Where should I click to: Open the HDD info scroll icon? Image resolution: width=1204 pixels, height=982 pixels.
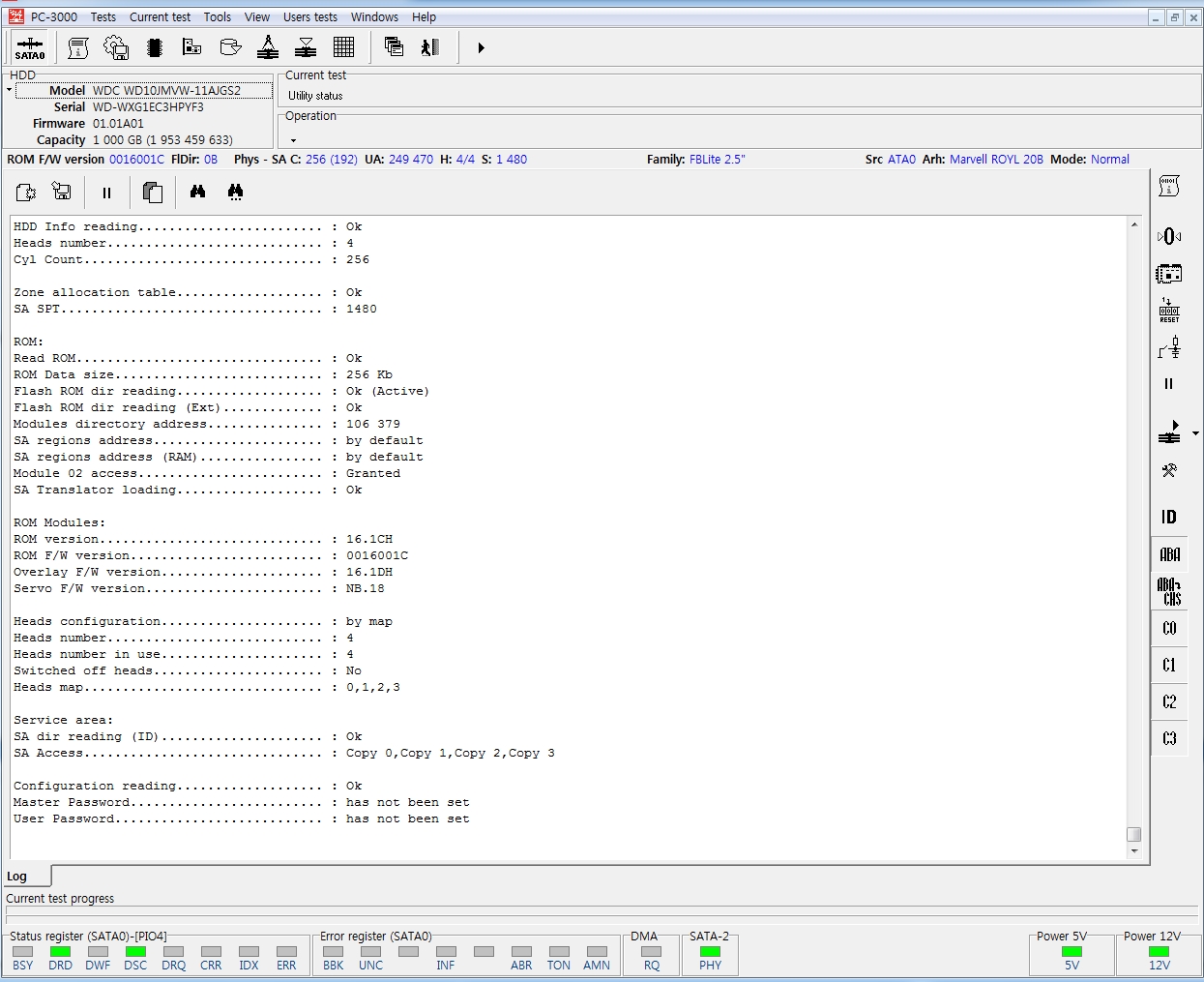pyautogui.click(x=78, y=47)
